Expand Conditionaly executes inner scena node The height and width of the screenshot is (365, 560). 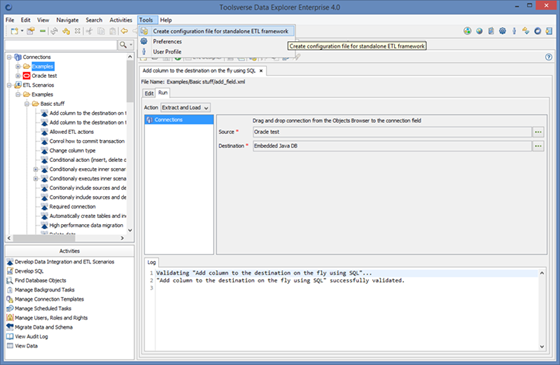[x=36, y=178]
